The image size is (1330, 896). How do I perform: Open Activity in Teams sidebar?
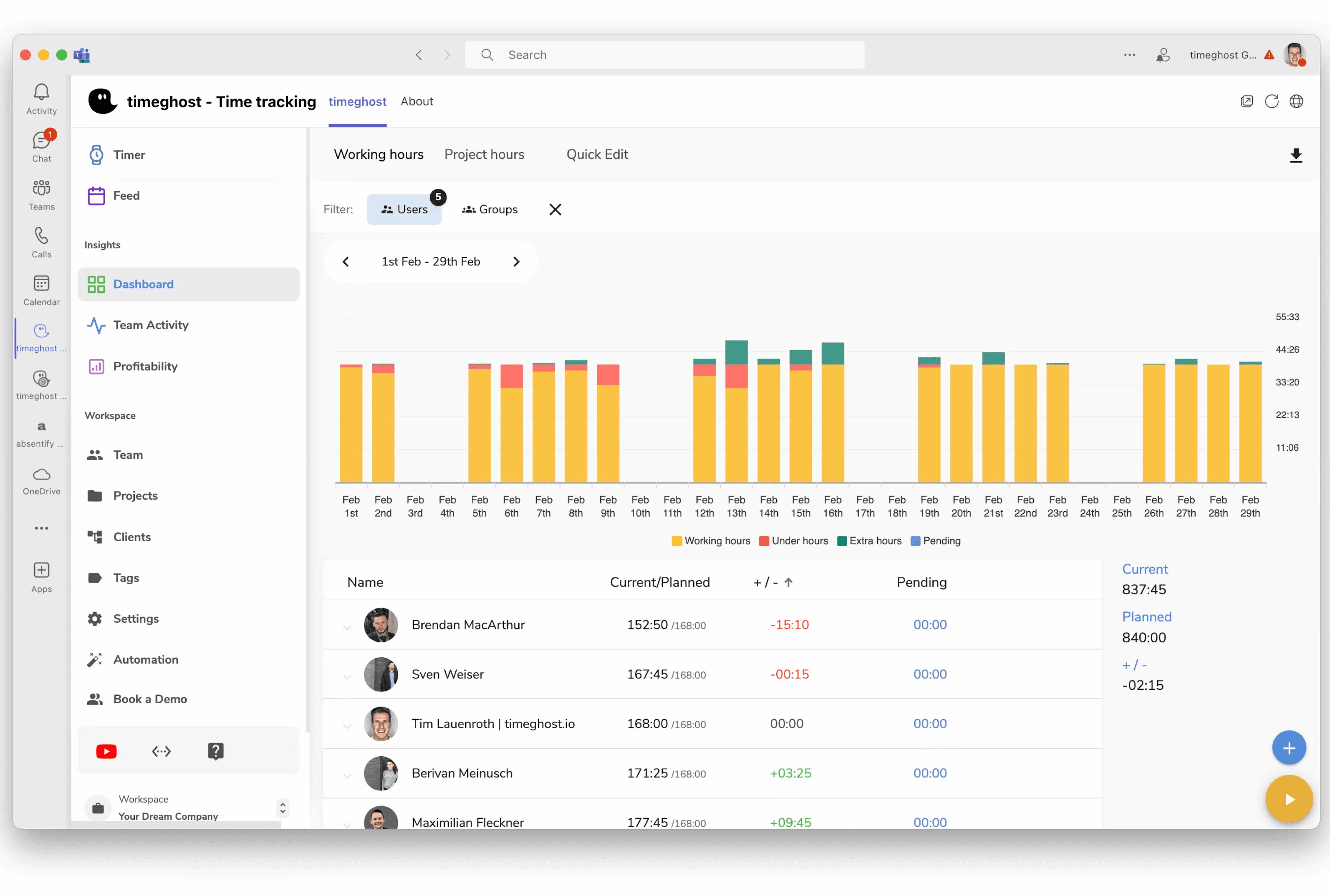click(x=41, y=99)
